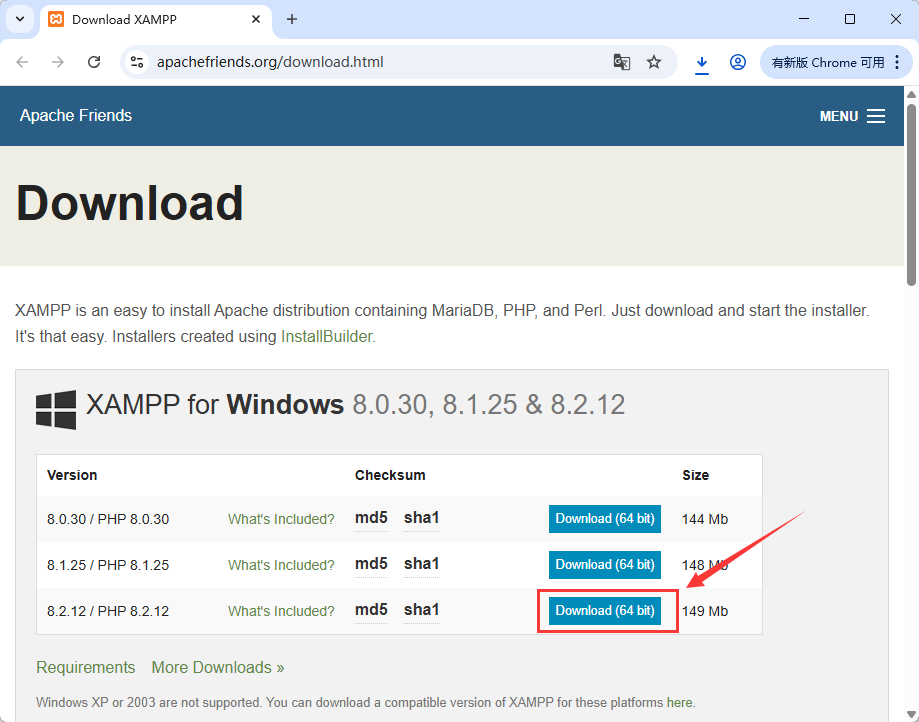919x722 pixels.
Task: Click the browser back arrow
Action: pos(22,62)
